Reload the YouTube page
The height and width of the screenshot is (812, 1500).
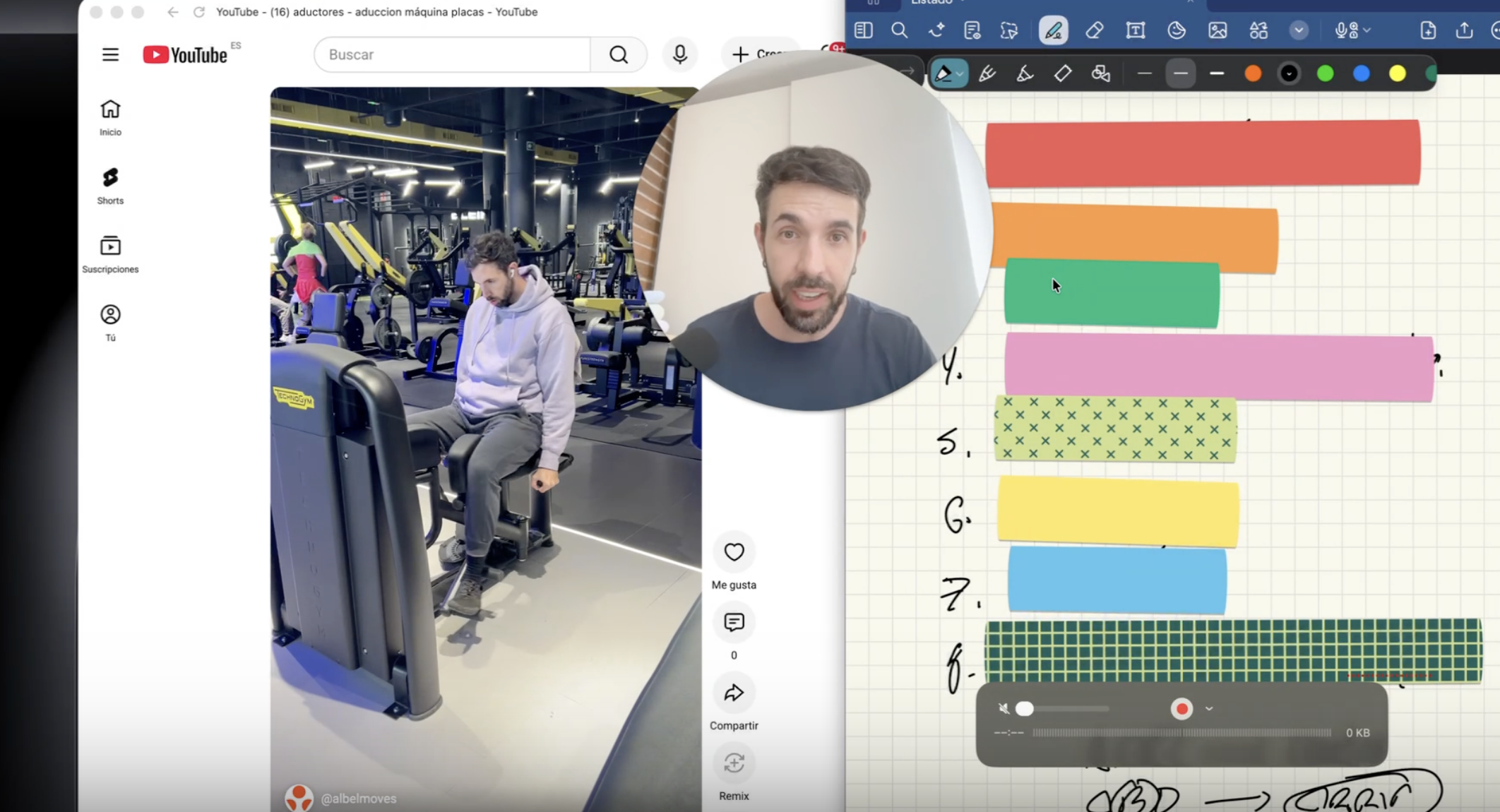[199, 12]
